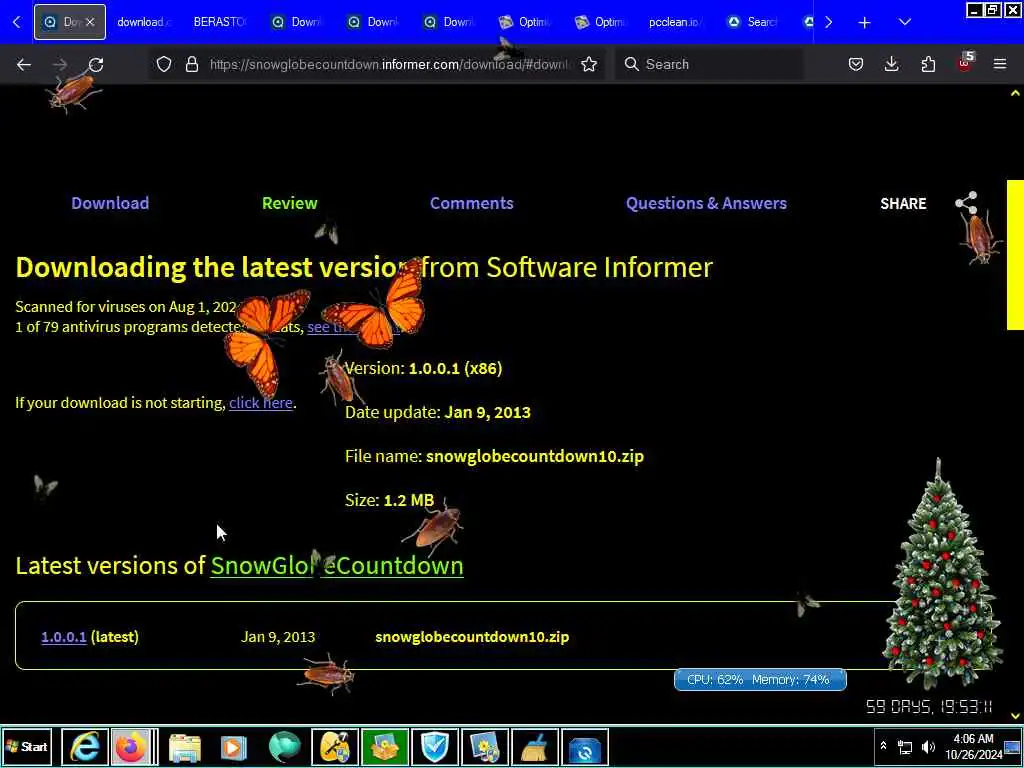Click the scrollbar up arrow

(x=1016, y=93)
